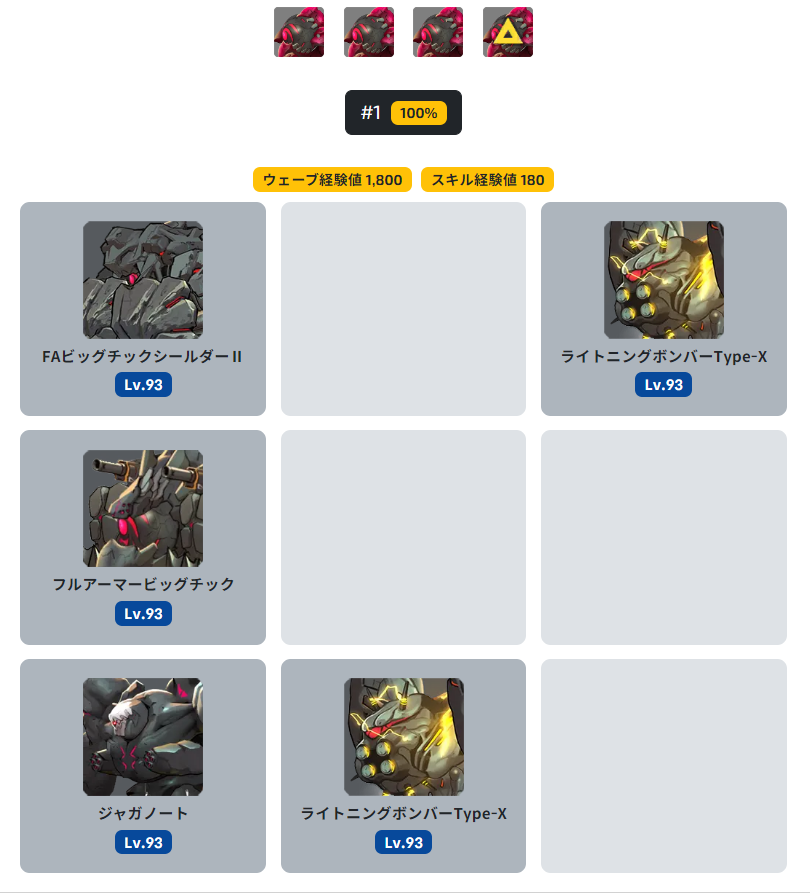
Task: Open ジャガノート portrait image
Action: pos(143,737)
